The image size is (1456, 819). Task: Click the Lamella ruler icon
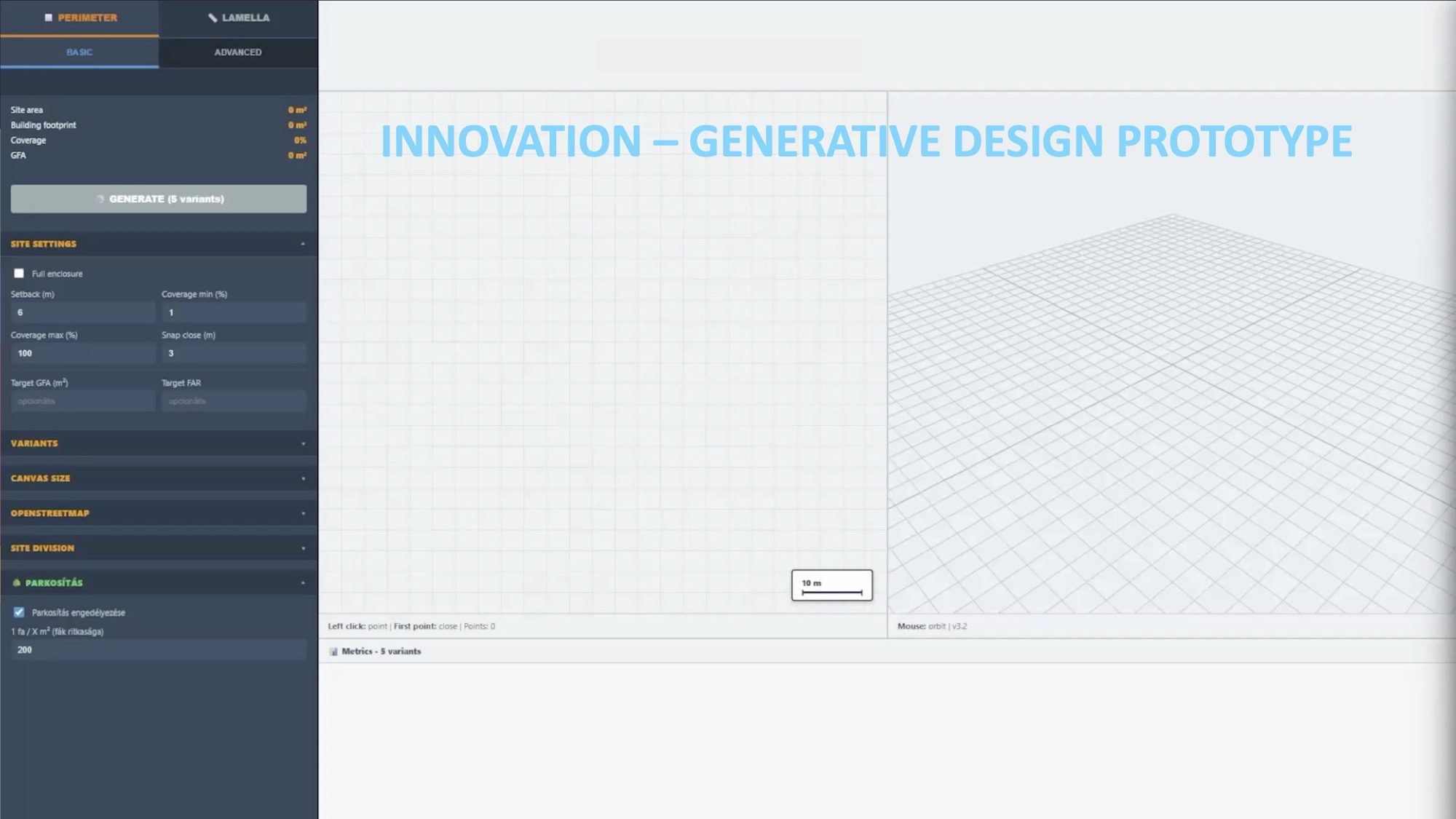point(213,17)
